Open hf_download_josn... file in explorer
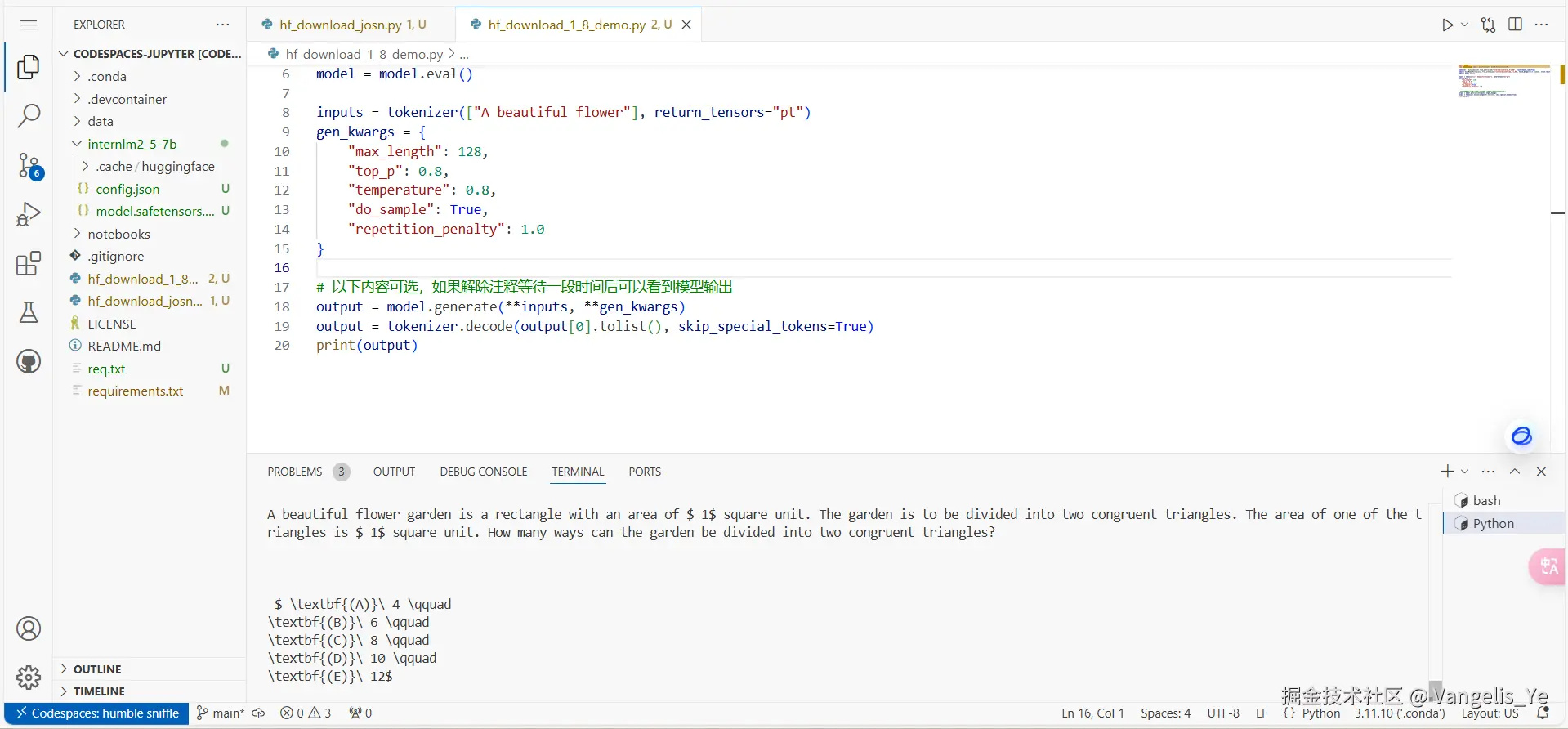Image resolution: width=1568 pixels, height=729 pixels. 150,301
